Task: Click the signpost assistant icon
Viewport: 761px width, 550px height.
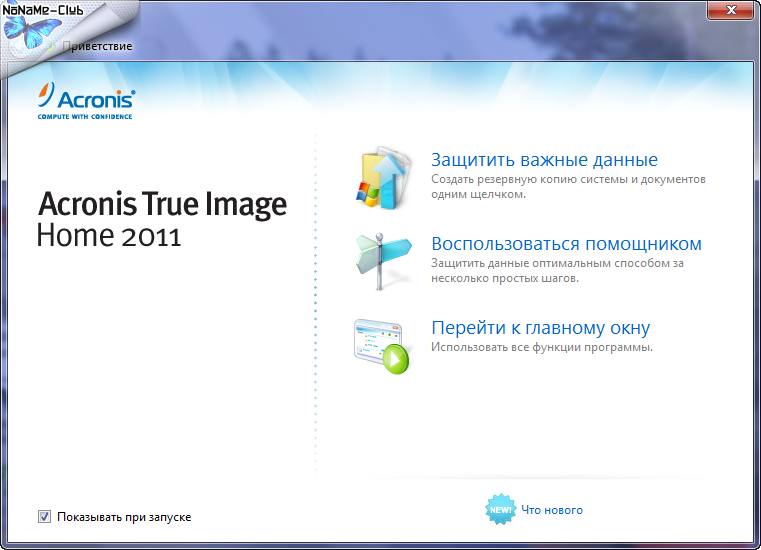Action: [x=382, y=260]
